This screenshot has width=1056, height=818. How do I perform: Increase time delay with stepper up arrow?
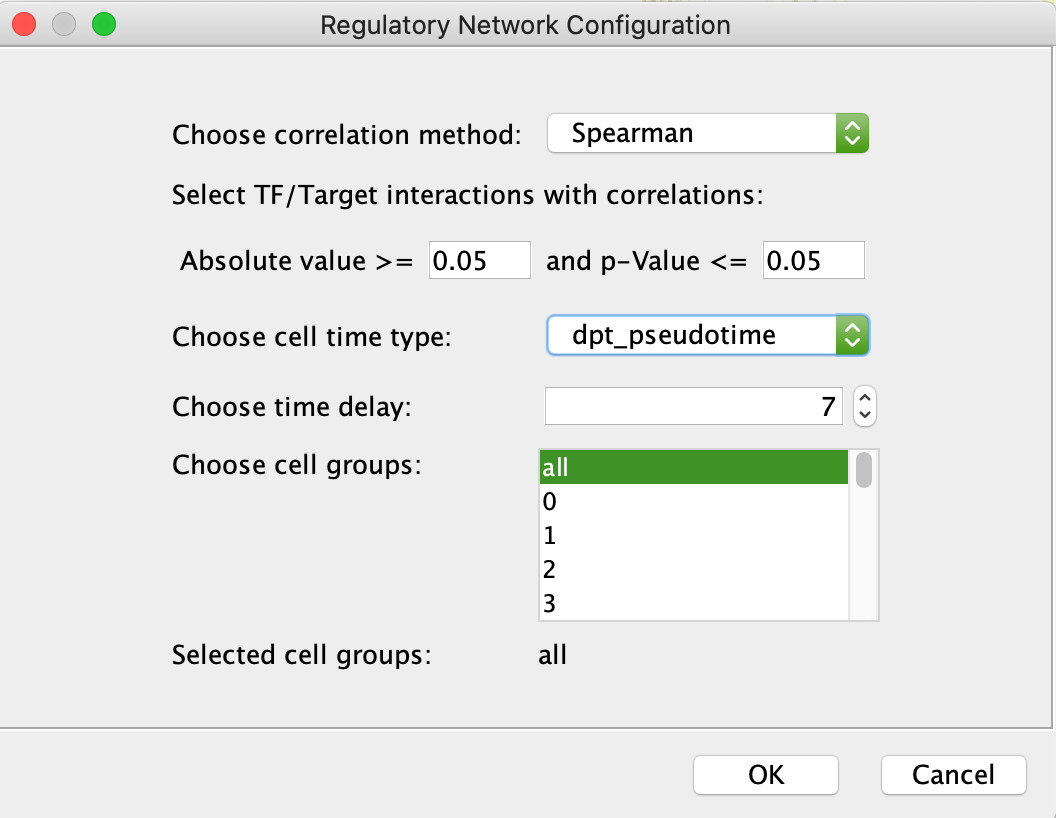(865, 397)
